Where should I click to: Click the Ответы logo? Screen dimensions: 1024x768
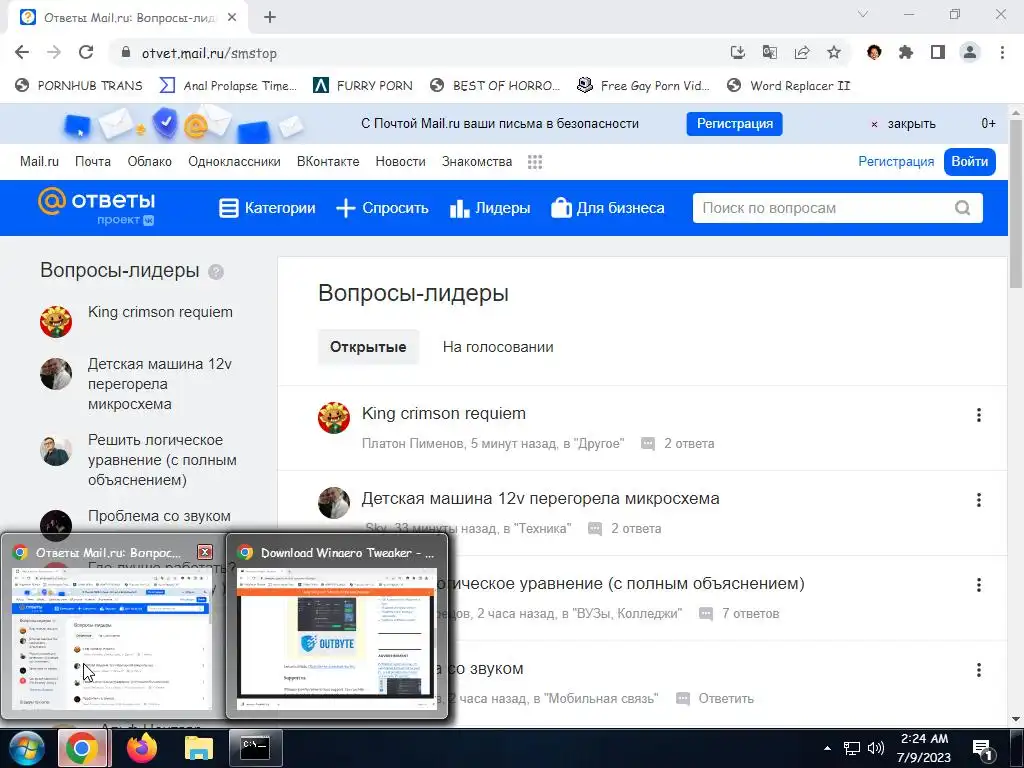(x=97, y=207)
